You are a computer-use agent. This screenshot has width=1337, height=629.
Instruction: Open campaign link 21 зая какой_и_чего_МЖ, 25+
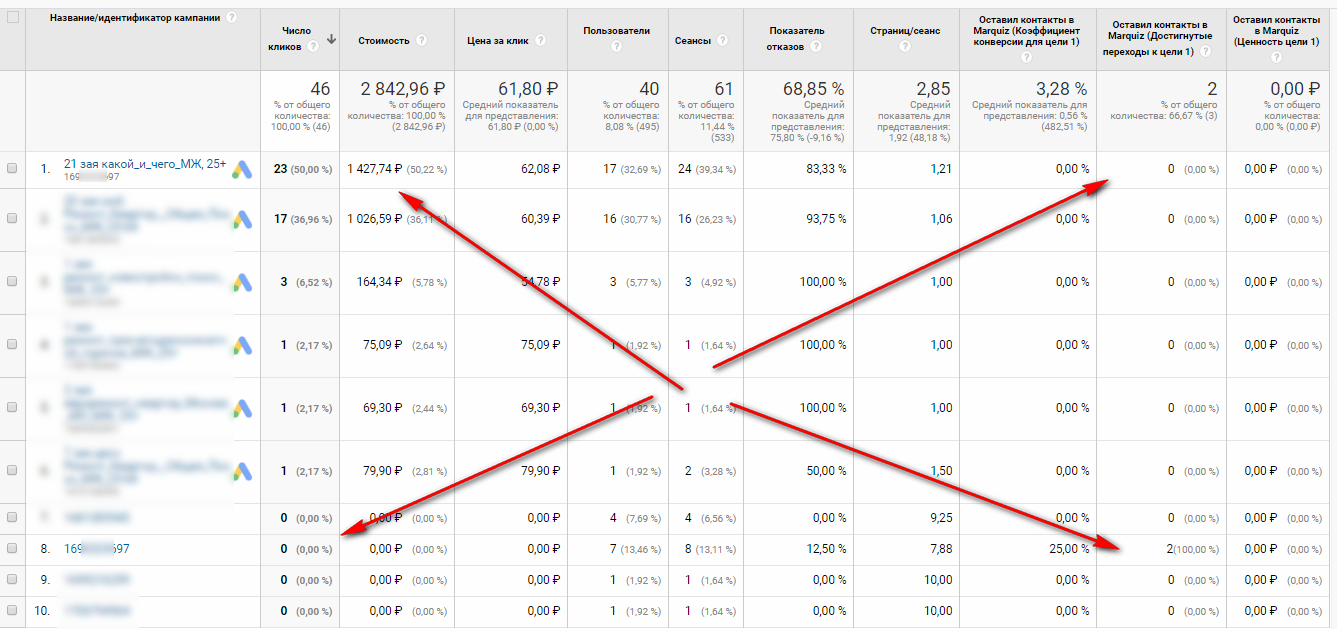coord(145,163)
